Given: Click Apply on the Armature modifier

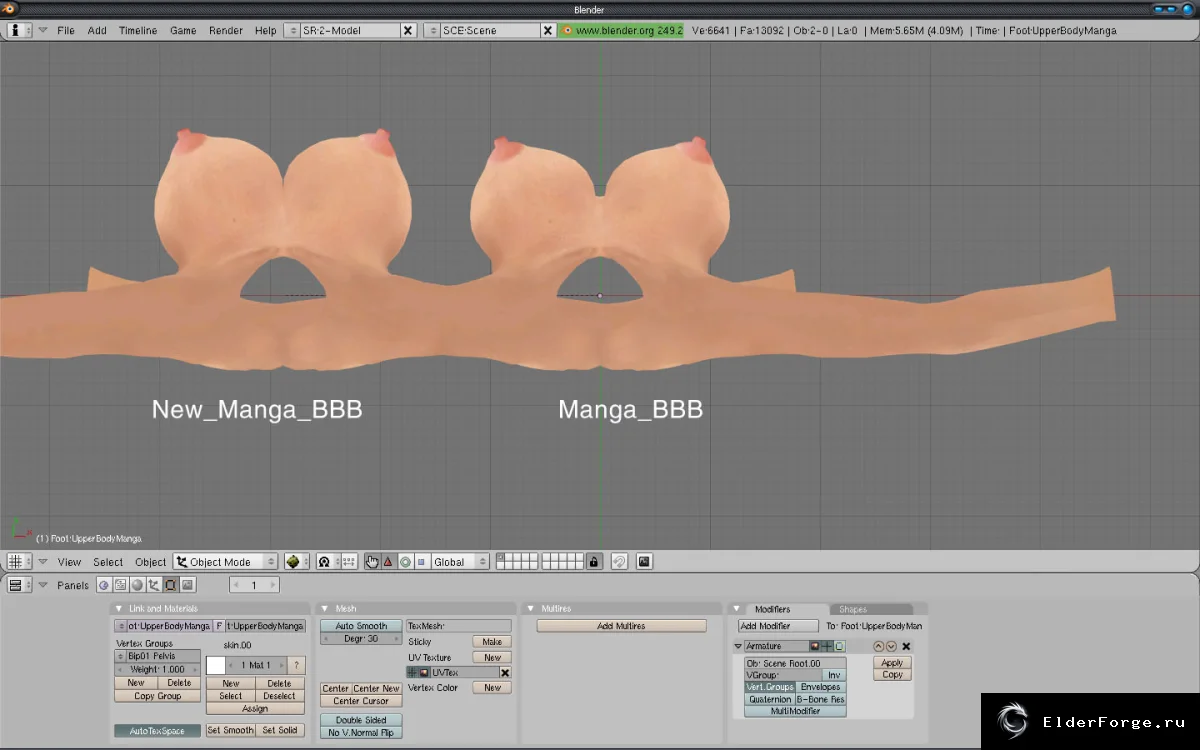Looking at the screenshot, I should (x=892, y=663).
